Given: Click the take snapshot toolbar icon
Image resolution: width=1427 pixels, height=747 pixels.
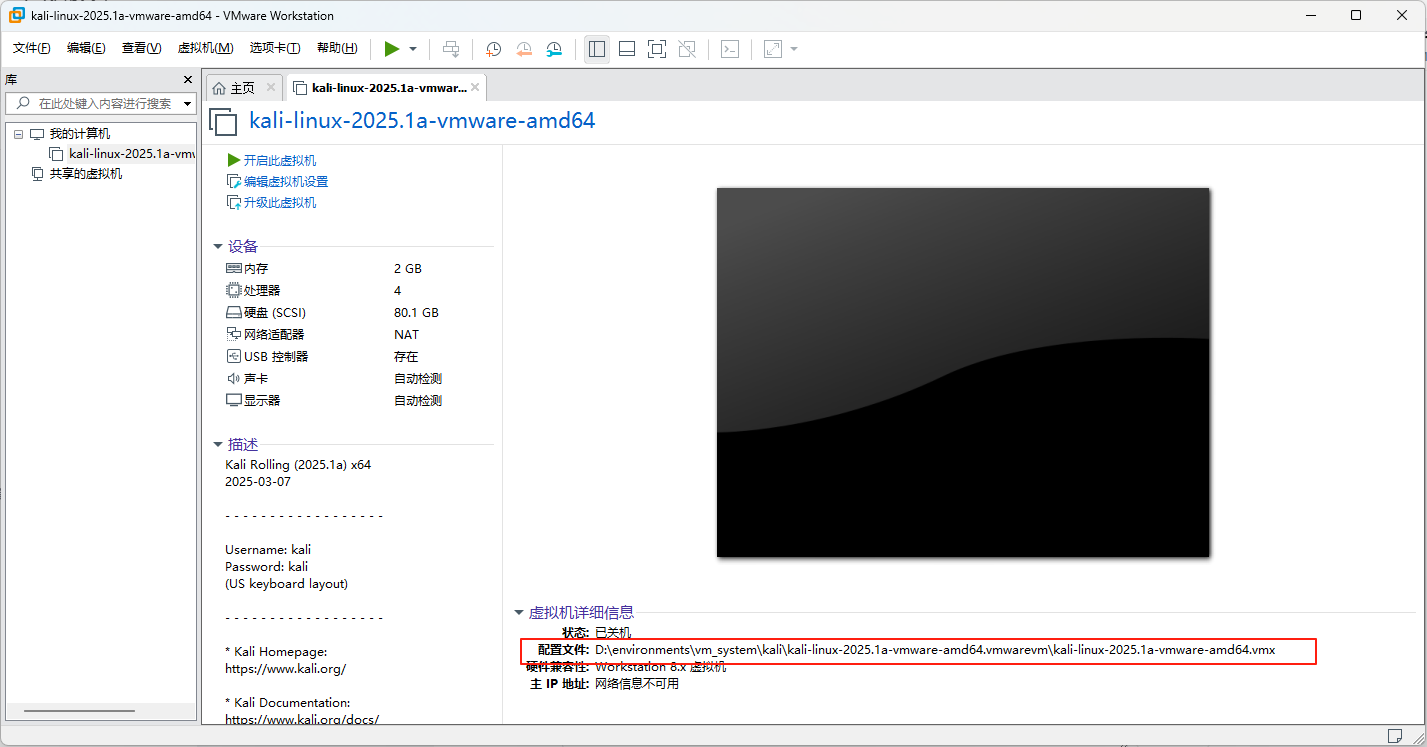Looking at the screenshot, I should pyautogui.click(x=493, y=49).
